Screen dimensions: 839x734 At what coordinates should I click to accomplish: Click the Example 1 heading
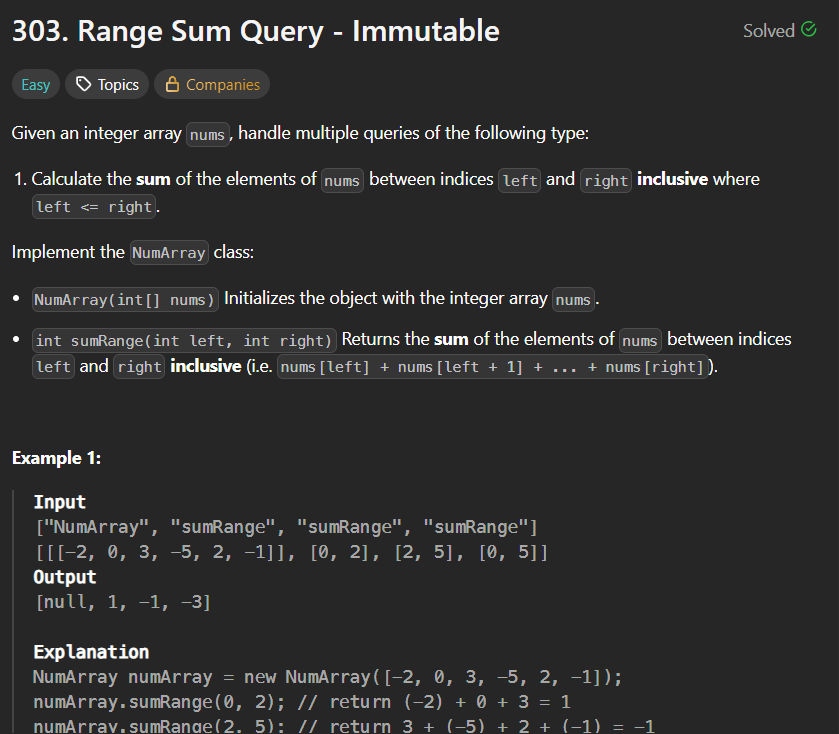[56, 458]
